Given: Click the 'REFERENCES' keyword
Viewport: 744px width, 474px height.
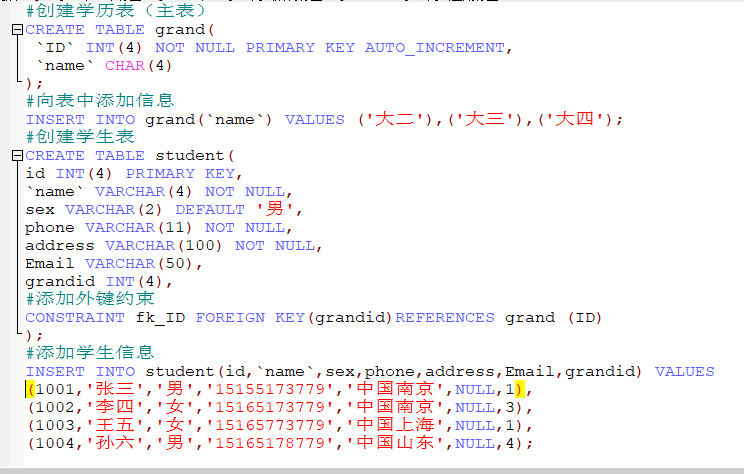Looking at the screenshot, I should point(445,318).
